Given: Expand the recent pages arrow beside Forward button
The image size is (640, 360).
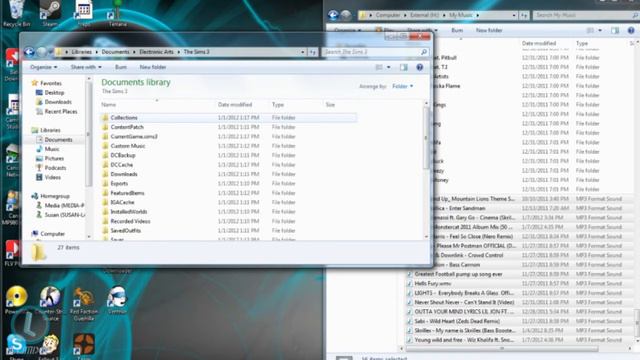Looking at the screenshot, I should coord(51,52).
